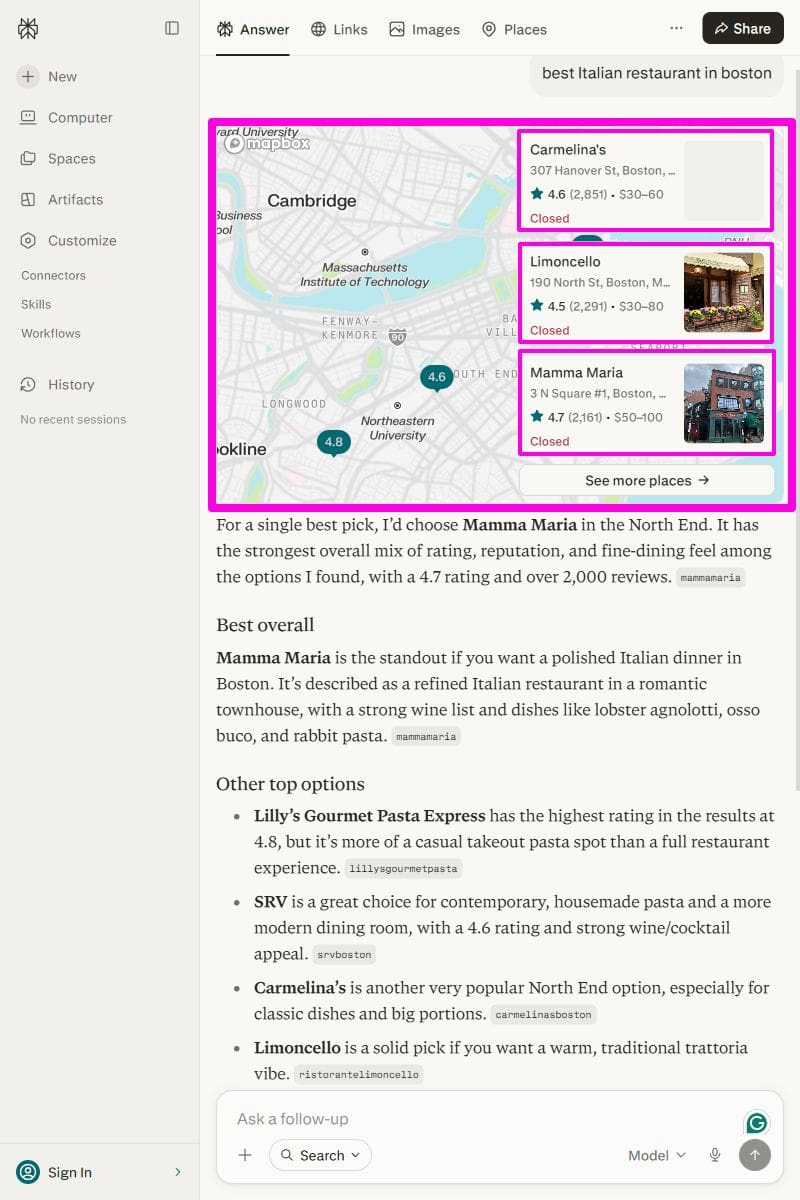Click the Perplexity logo icon
The height and width of the screenshot is (1200, 800).
point(28,29)
